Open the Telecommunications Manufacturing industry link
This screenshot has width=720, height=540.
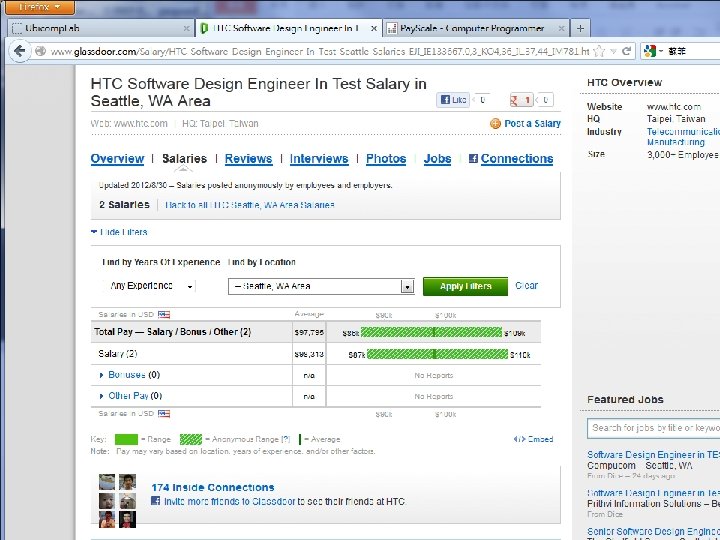click(x=683, y=137)
